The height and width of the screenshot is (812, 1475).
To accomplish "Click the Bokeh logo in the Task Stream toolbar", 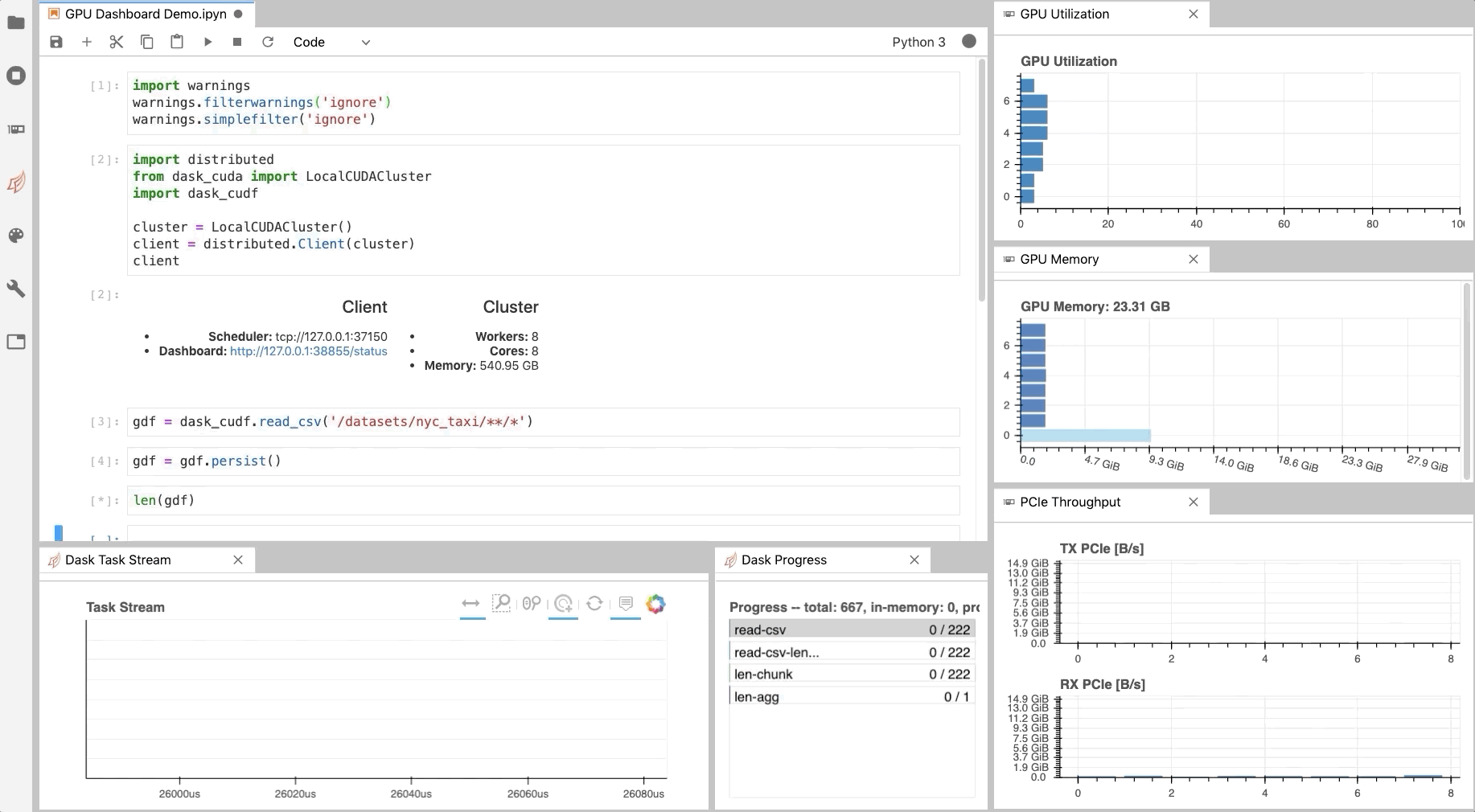I will pos(656,605).
